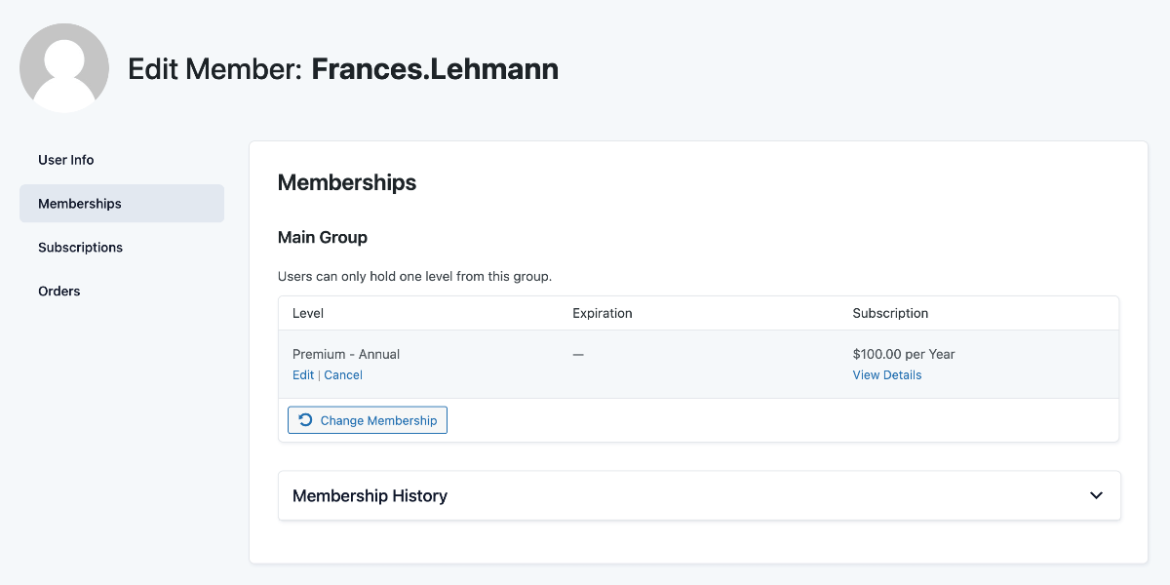Switch to the User Info section
1170x585 pixels.
[65, 159]
